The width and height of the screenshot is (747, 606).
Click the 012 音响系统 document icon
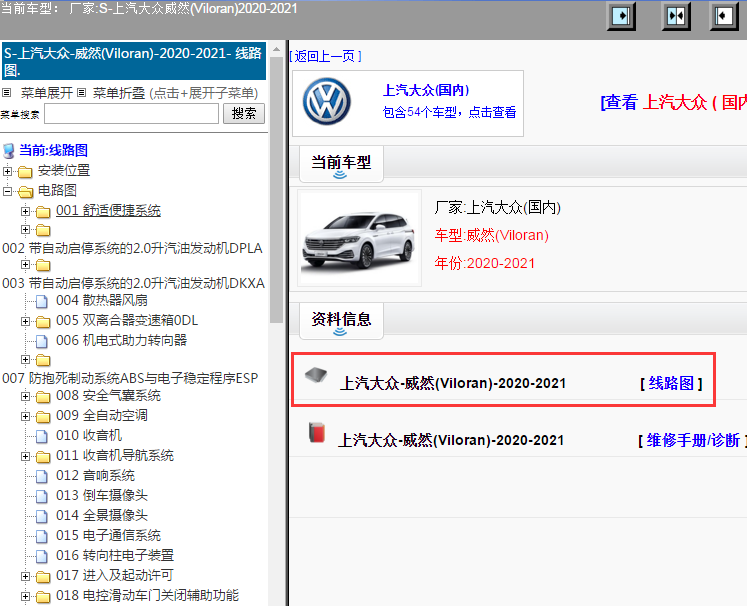[x=42, y=476]
